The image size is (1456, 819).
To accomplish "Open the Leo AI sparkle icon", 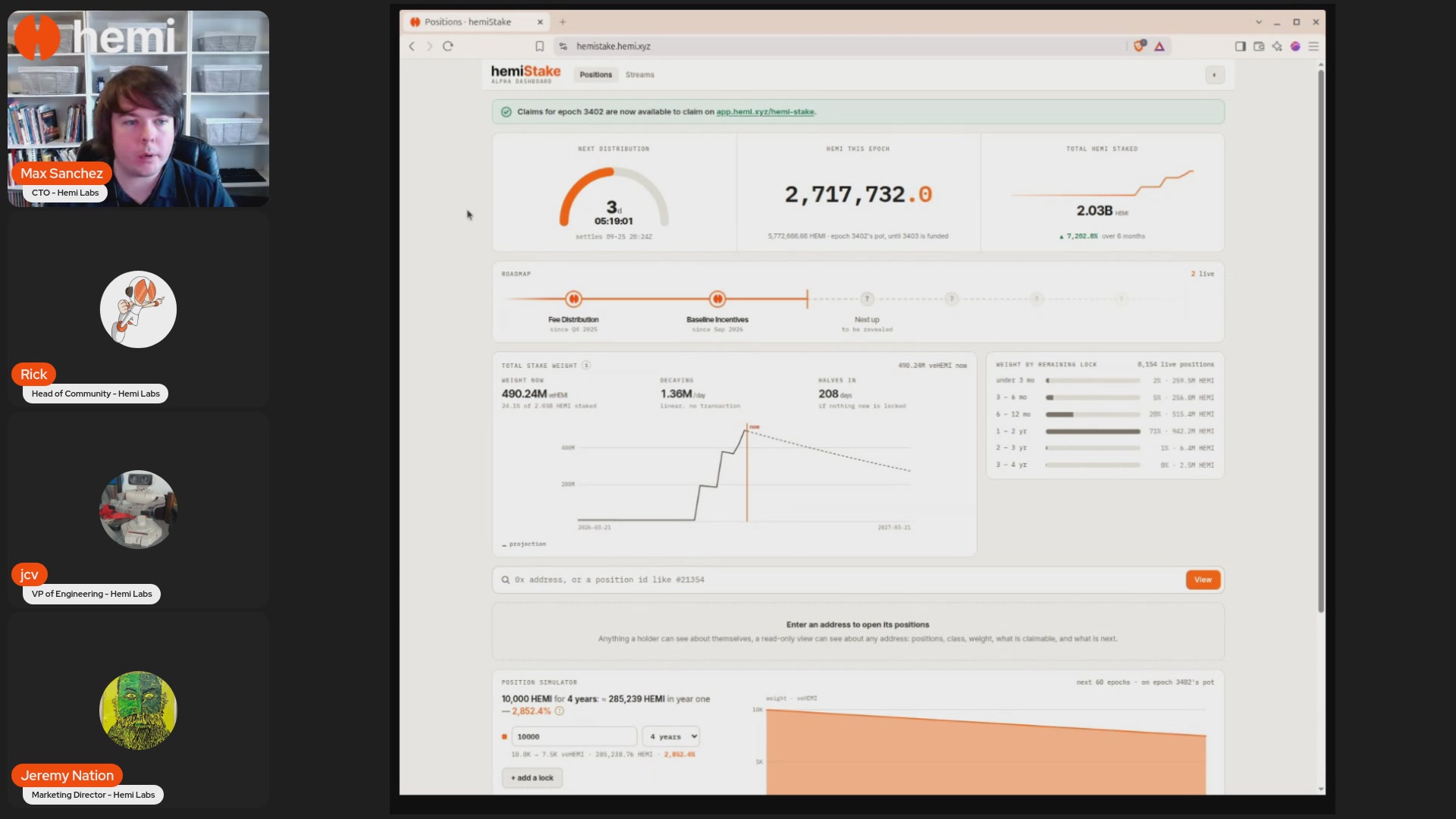I will [x=1277, y=46].
